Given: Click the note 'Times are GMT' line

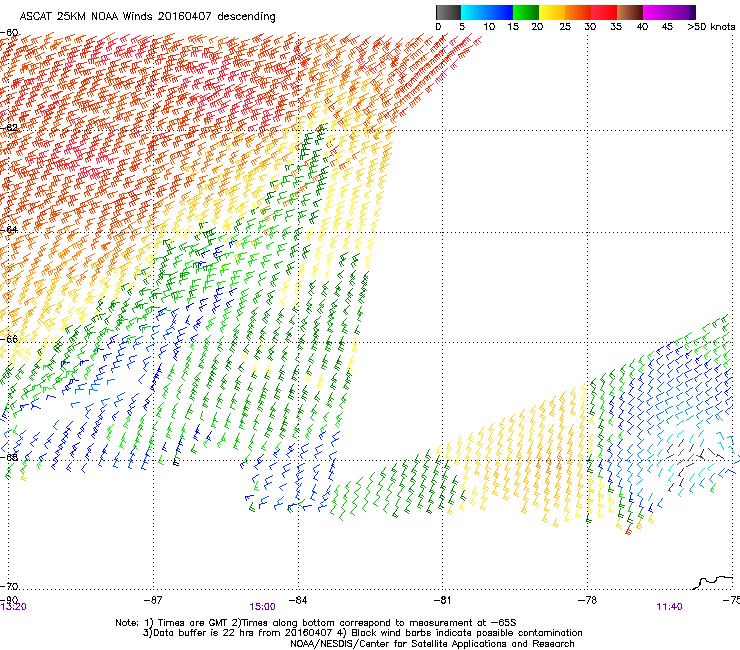Looking at the screenshot, I should coord(316,623).
